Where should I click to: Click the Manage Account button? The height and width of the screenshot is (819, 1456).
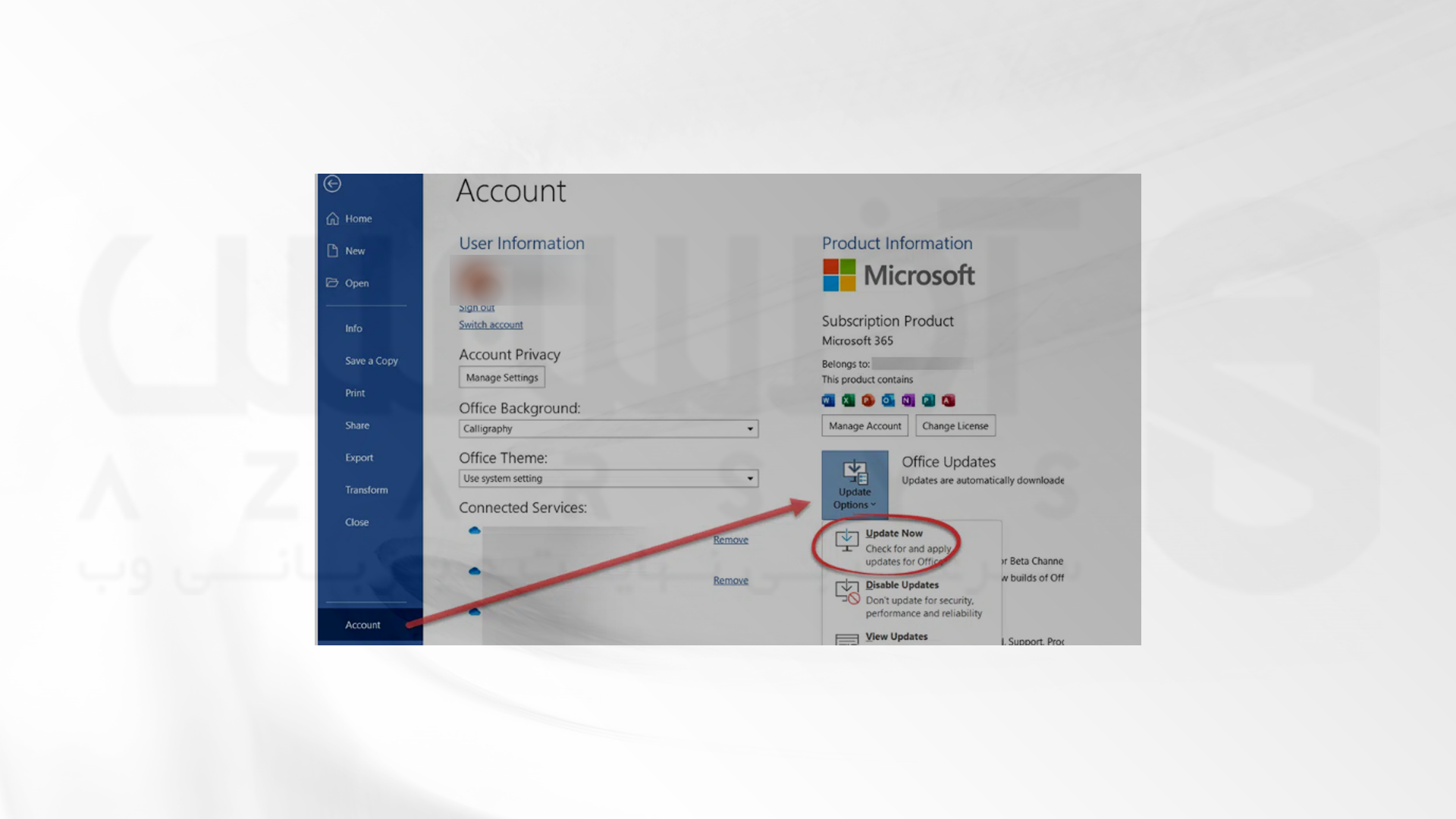click(x=864, y=425)
